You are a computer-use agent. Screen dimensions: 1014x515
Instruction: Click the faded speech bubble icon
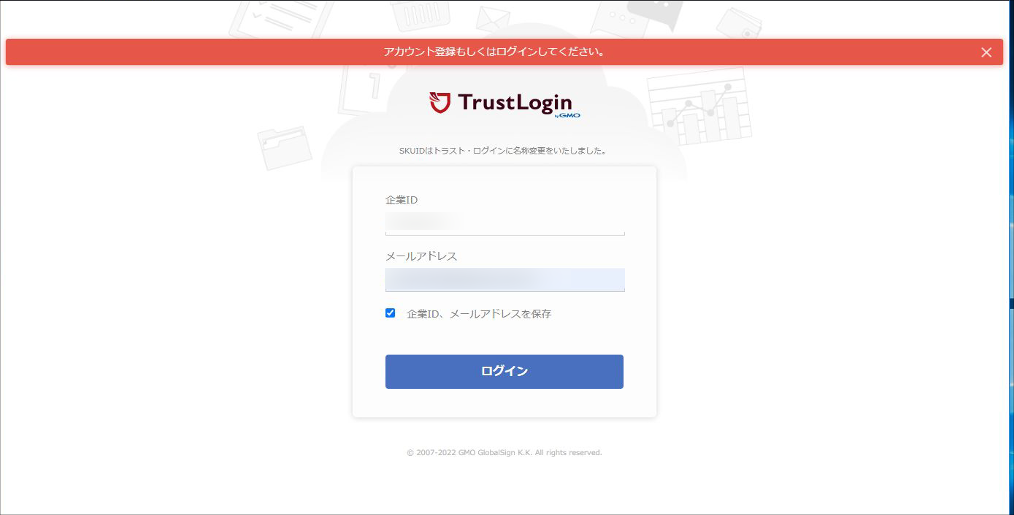pos(636,18)
